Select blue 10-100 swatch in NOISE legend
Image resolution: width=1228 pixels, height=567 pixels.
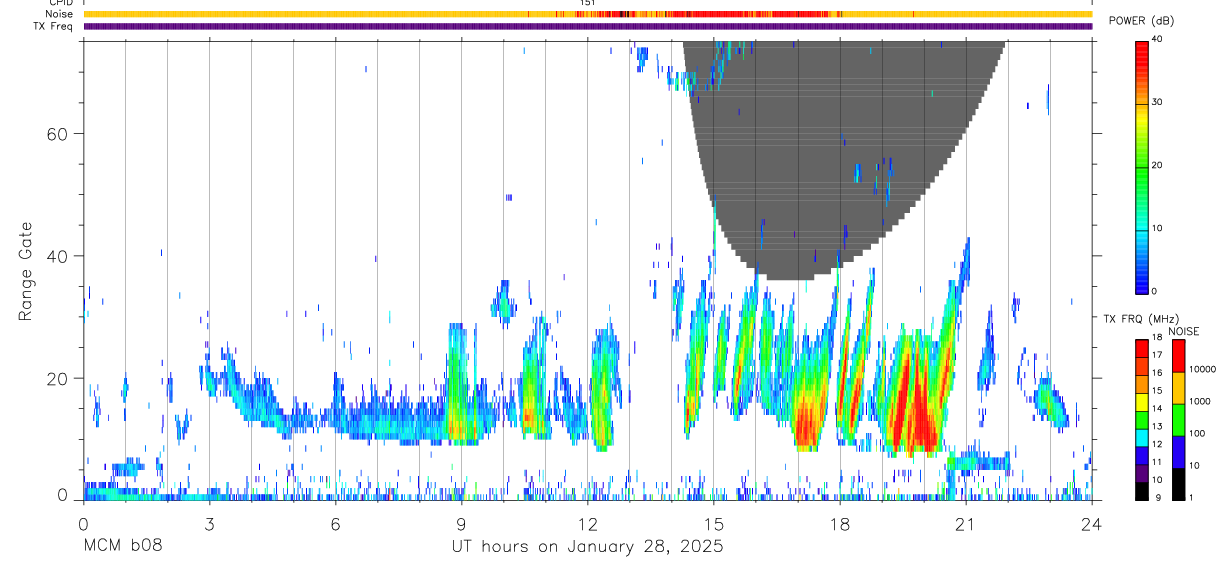coord(1178,451)
